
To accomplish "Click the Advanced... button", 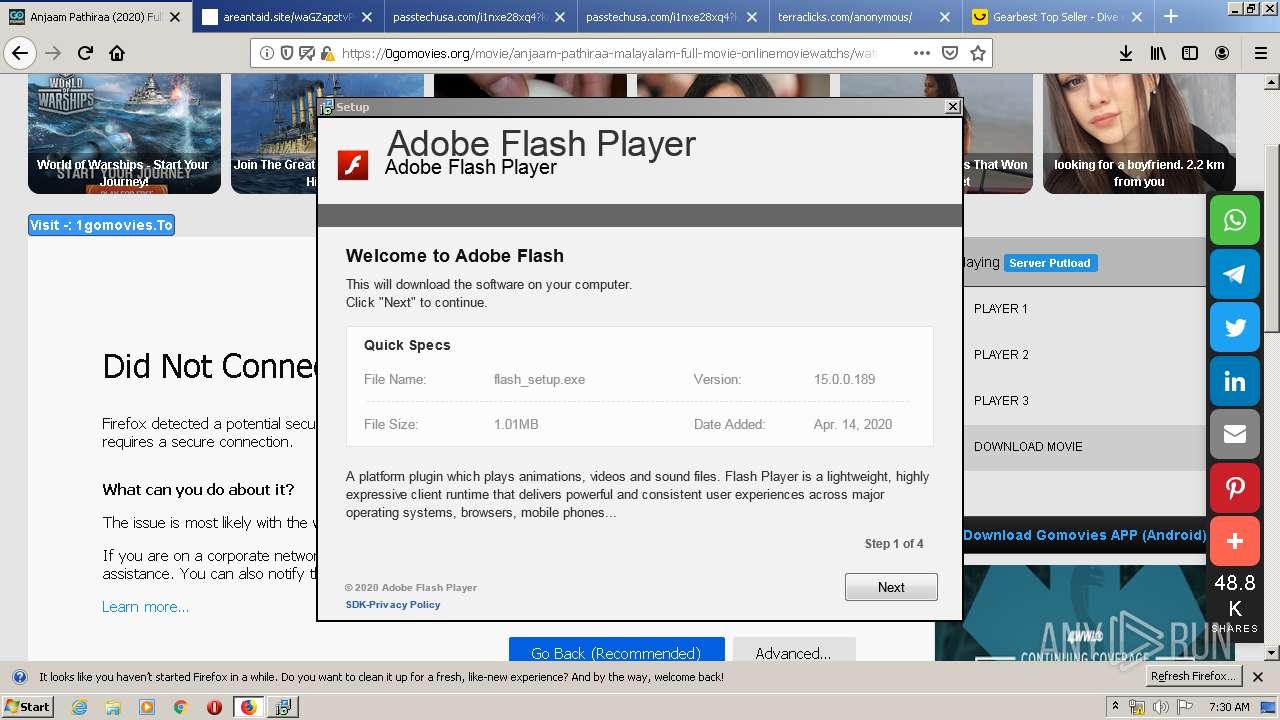I will [x=793, y=651].
